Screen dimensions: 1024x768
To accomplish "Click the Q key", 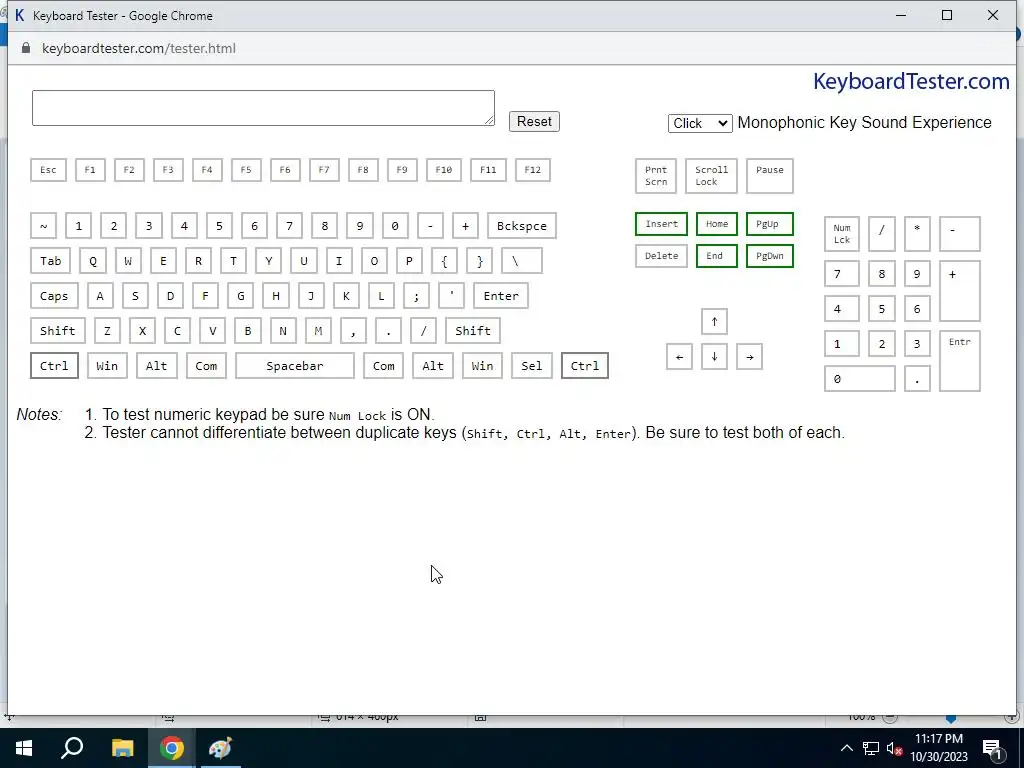I will [93, 261].
